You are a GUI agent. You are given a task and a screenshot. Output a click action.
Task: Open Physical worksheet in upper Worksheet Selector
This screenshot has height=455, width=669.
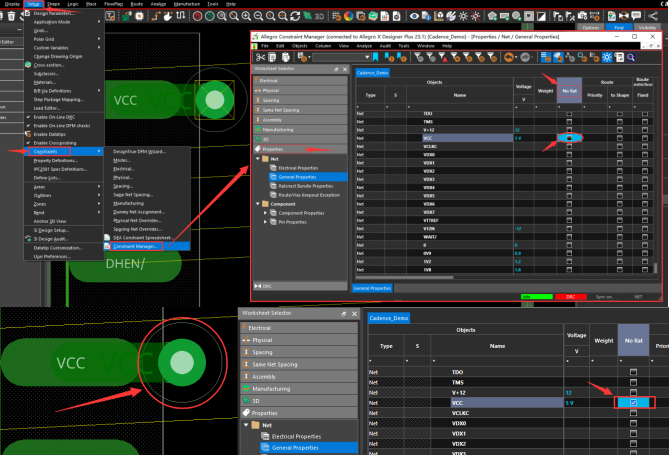coord(300,90)
